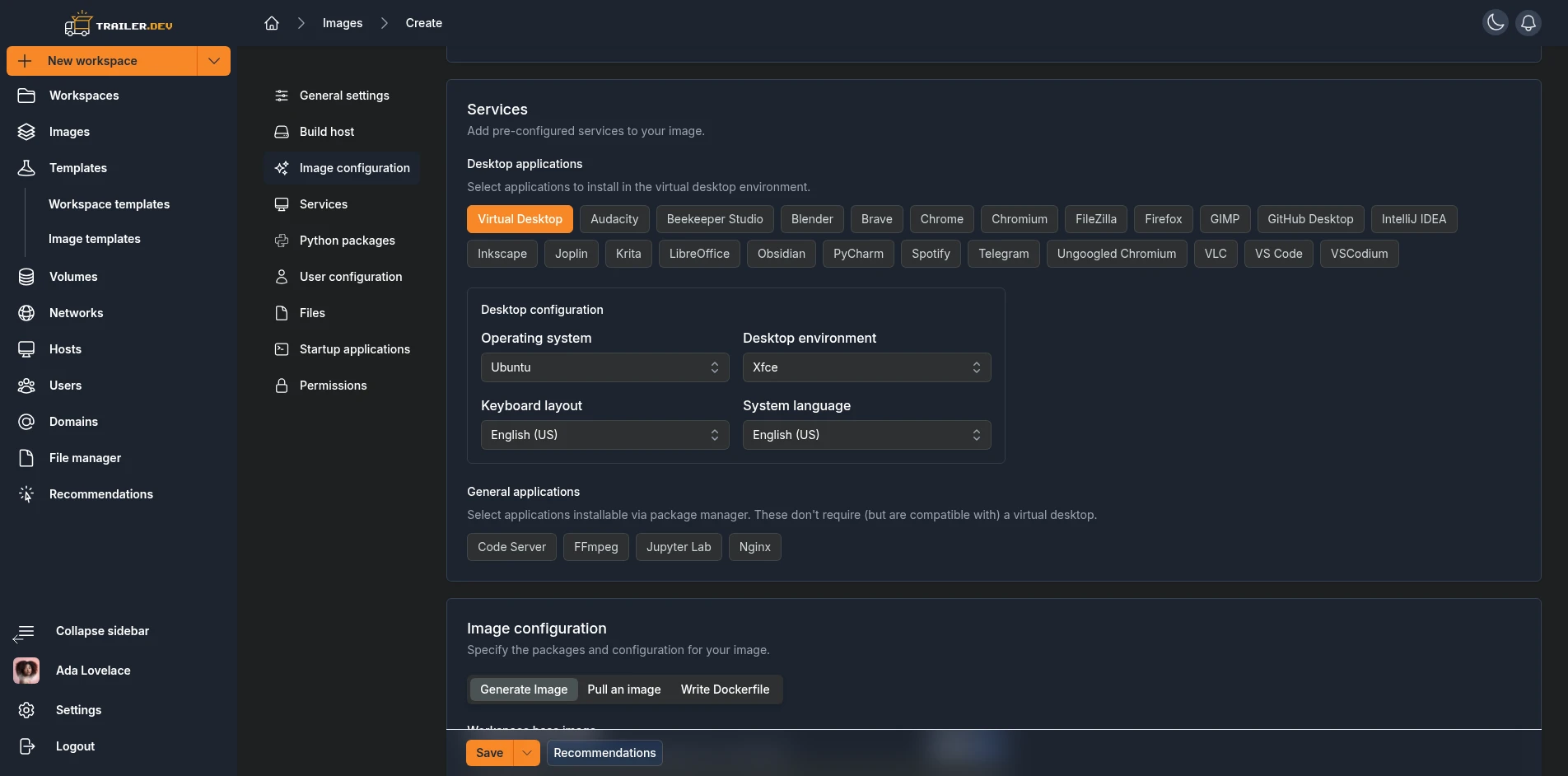This screenshot has width=1568, height=776.
Task: Click the Permissions lock icon
Action: click(x=282, y=386)
